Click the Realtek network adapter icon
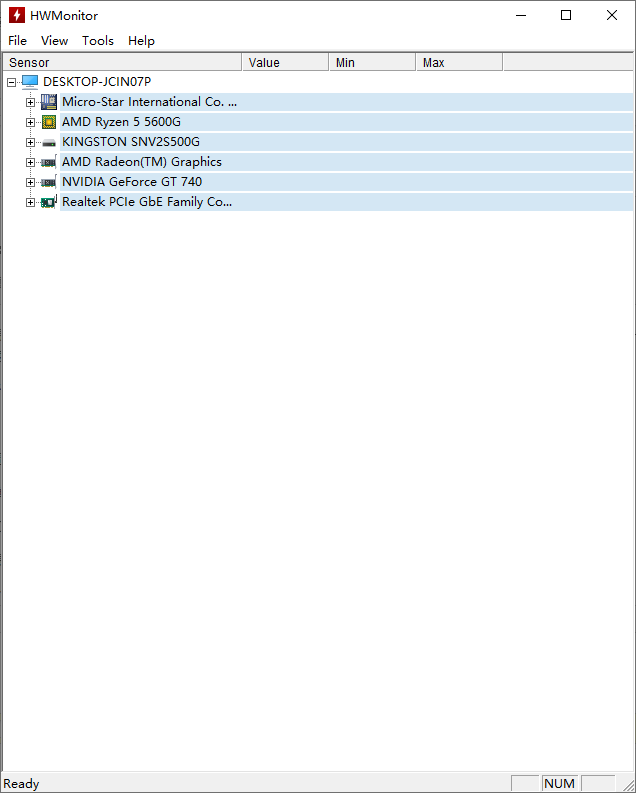 49,202
